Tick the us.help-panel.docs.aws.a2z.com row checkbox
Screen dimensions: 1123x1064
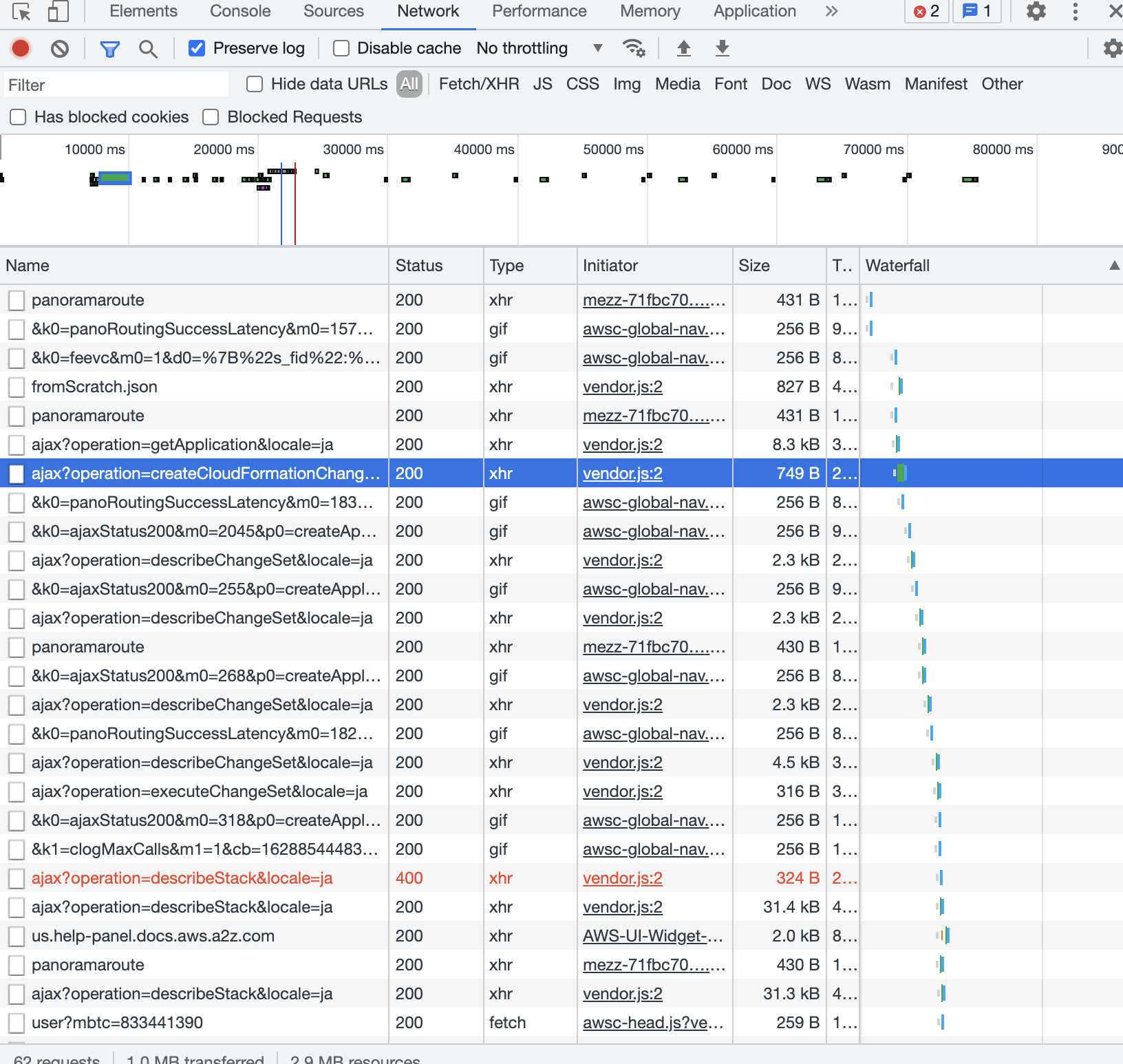click(17, 936)
